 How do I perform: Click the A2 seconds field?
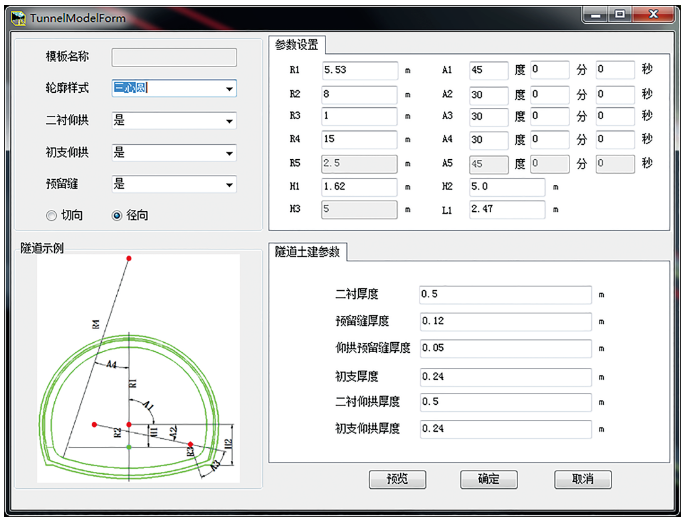coord(615,94)
